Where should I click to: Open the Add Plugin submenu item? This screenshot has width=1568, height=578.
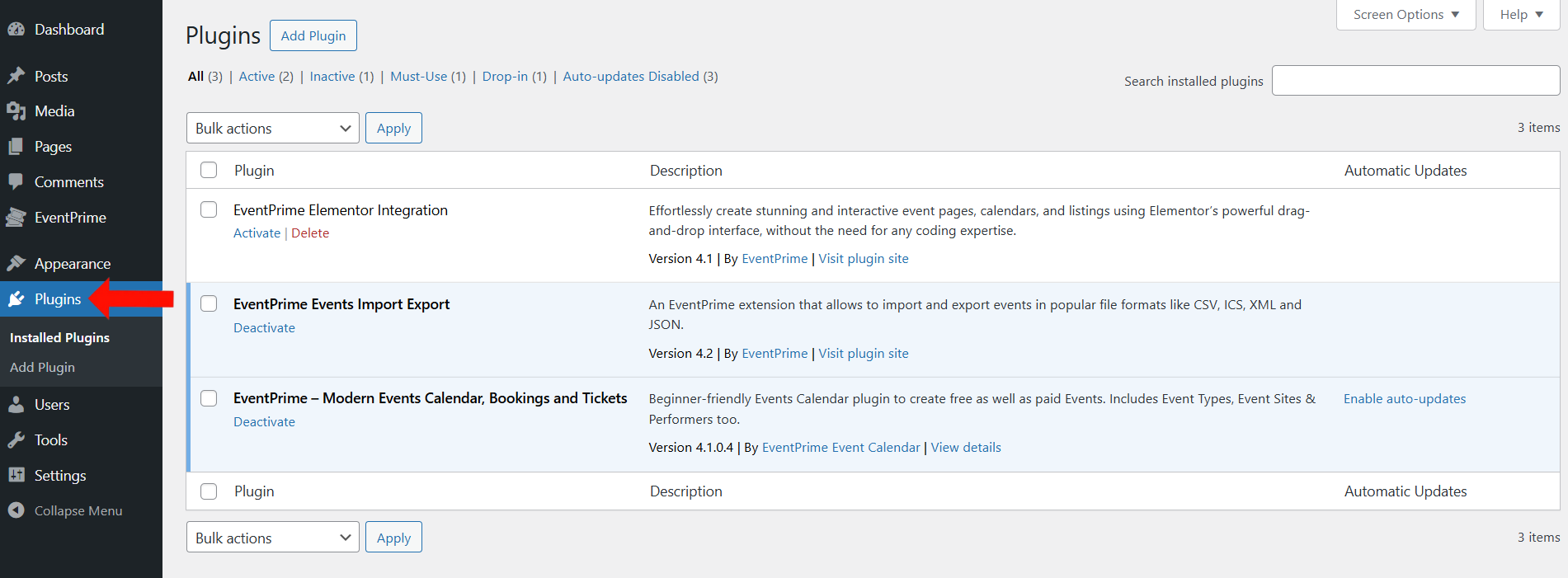42,368
